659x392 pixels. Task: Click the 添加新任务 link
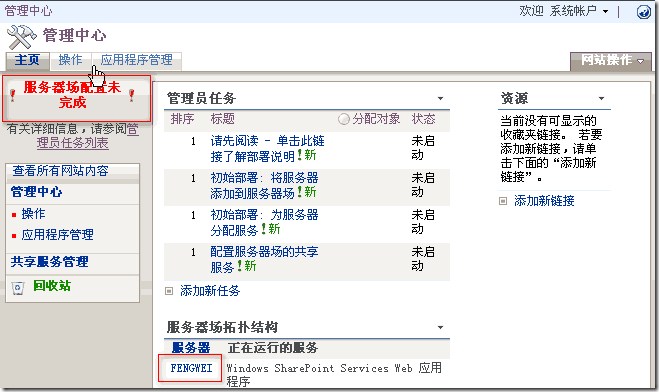click(x=210, y=291)
